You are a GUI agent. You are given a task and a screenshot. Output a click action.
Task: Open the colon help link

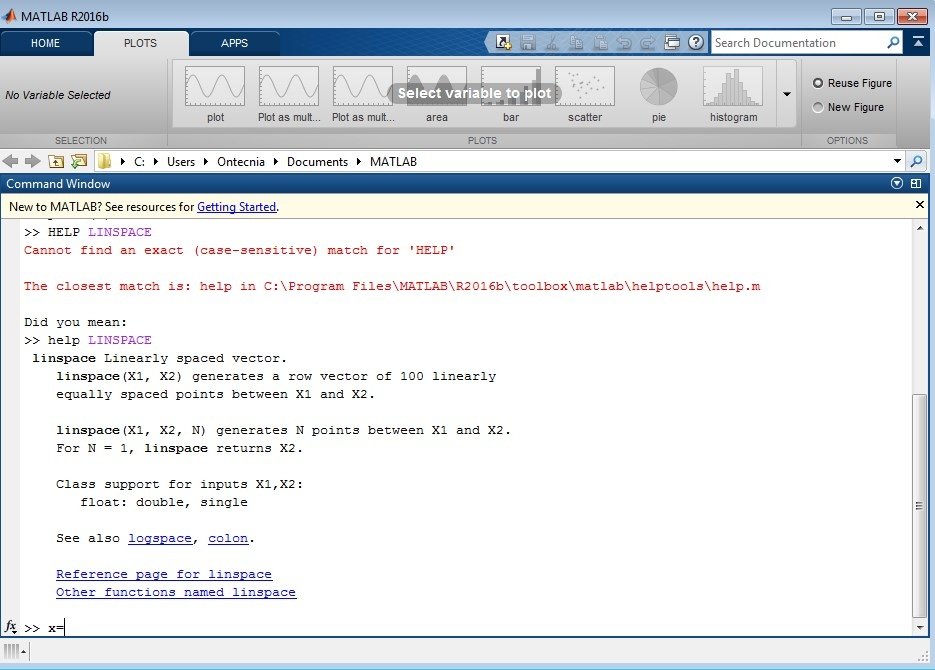coord(228,538)
